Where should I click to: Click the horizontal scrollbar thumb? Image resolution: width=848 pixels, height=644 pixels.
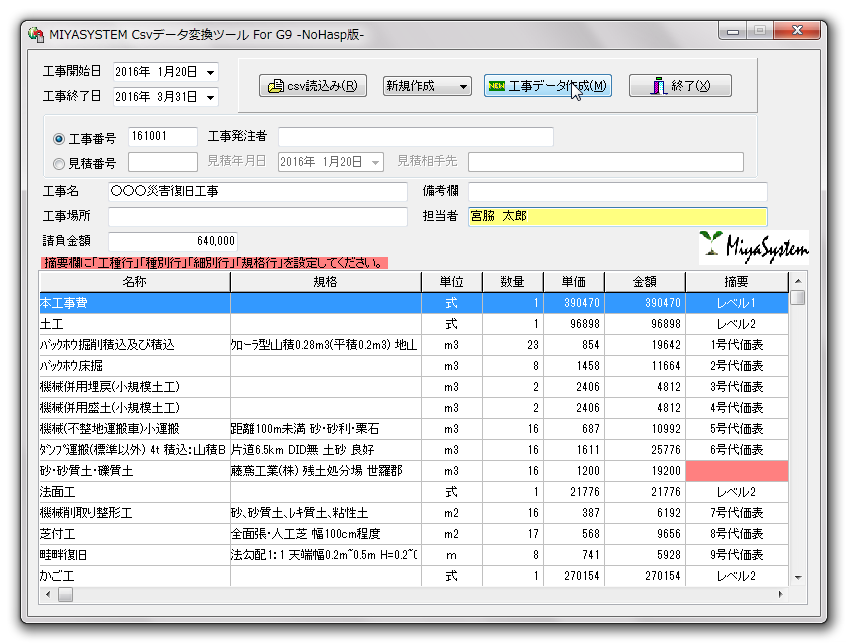[x=65, y=595]
